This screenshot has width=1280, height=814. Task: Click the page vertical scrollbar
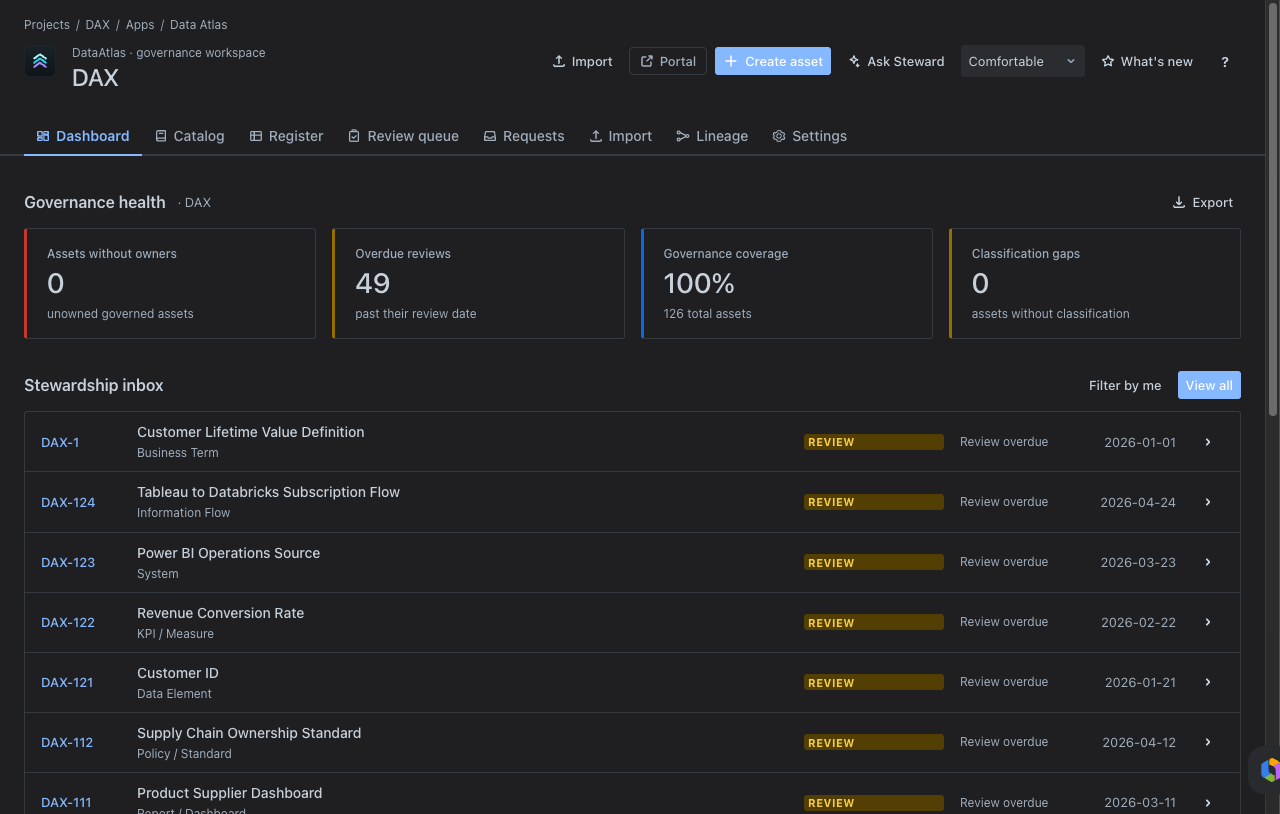pos(1273,208)
